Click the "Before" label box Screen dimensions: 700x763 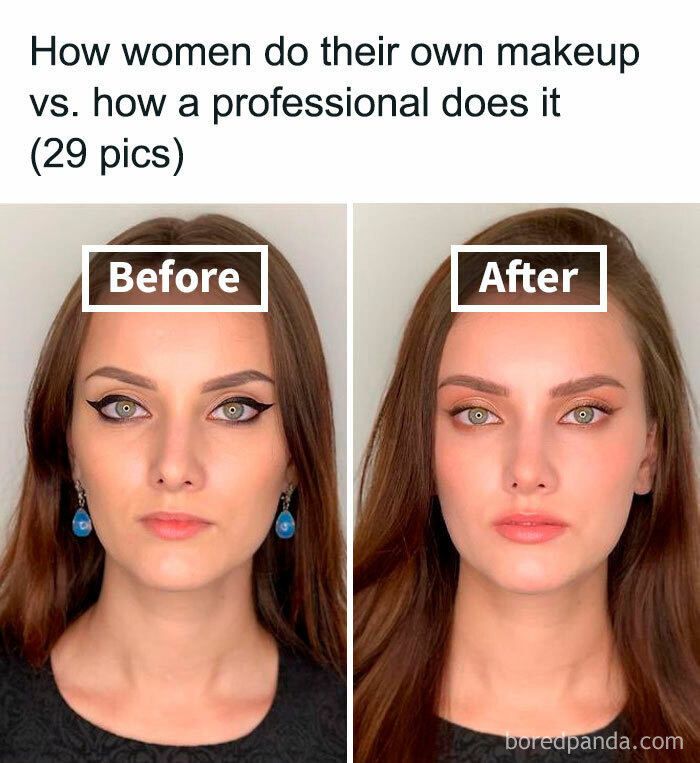[x=175, y=278]
